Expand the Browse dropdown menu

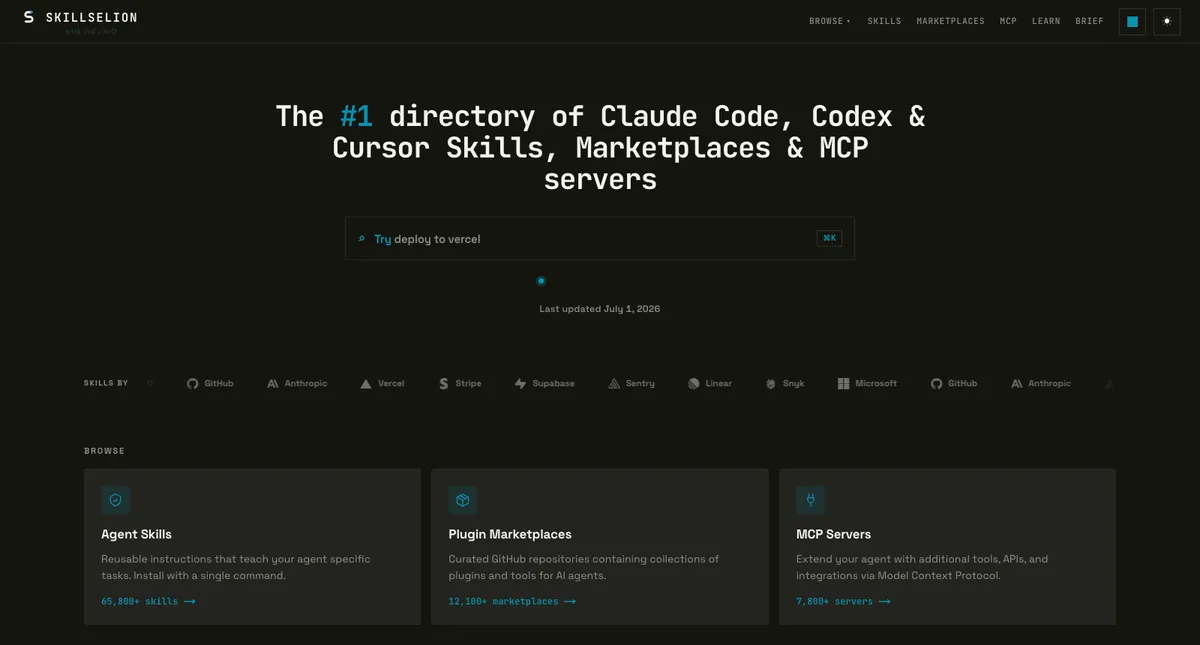point(830,21)
